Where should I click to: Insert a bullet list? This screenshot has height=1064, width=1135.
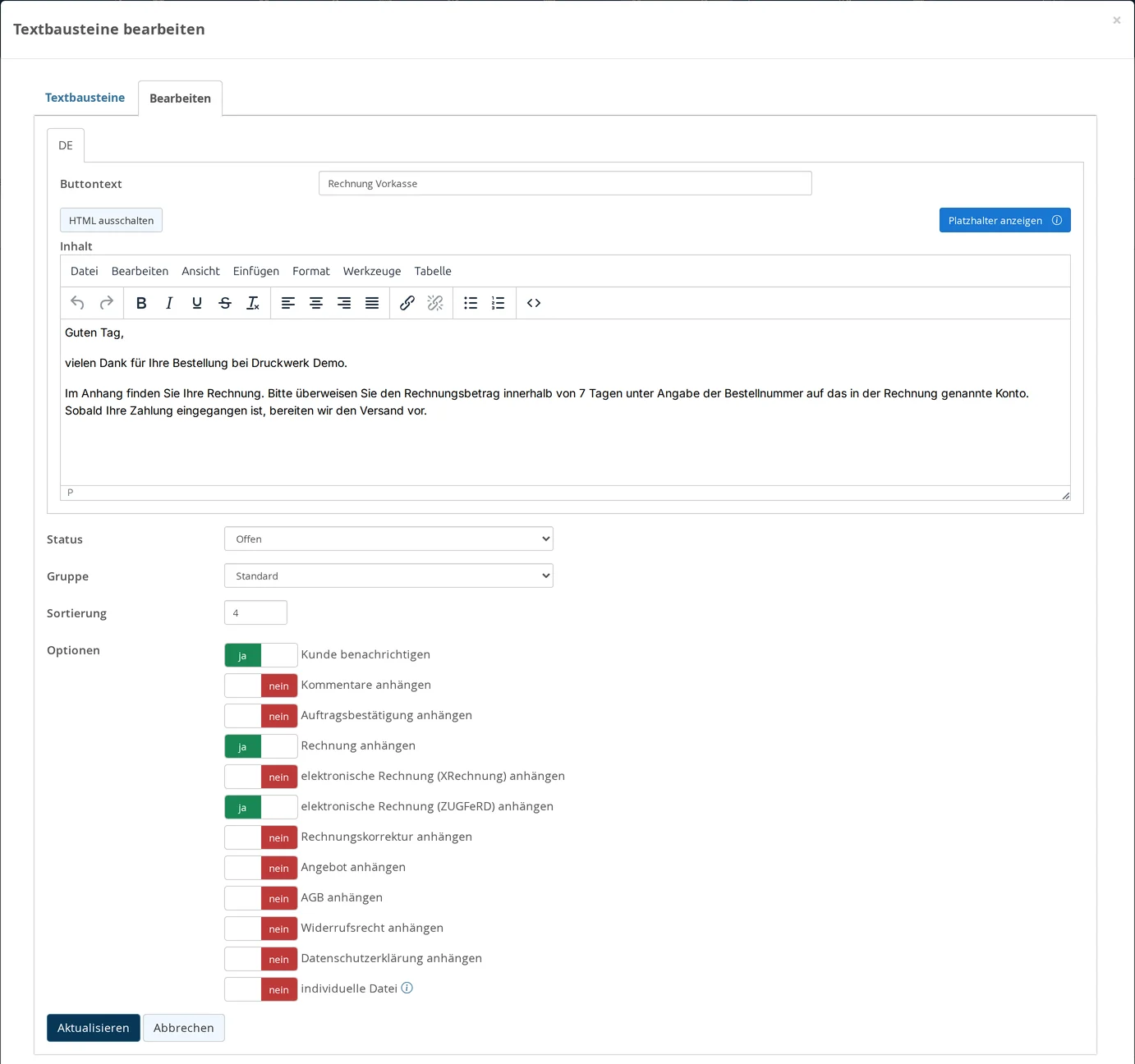coord(471,303)
